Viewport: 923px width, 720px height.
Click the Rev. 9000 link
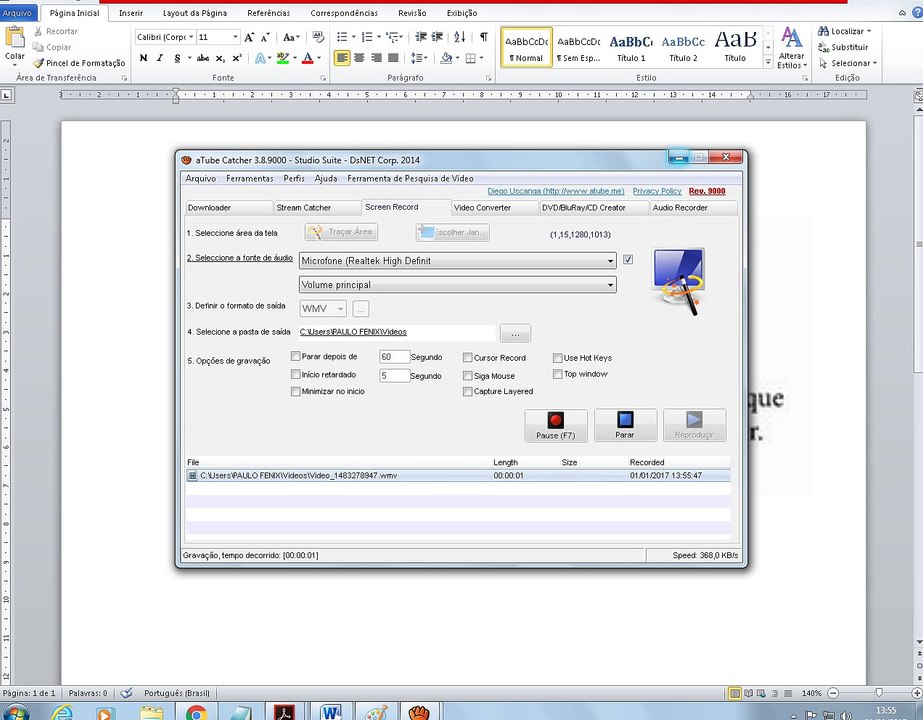coord(707,191)
